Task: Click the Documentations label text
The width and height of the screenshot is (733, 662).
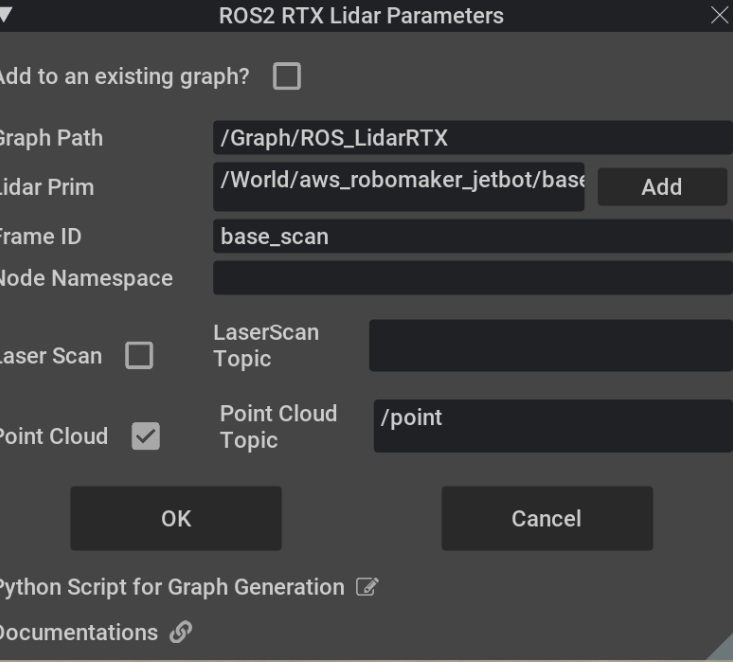Action: [79, 633]
